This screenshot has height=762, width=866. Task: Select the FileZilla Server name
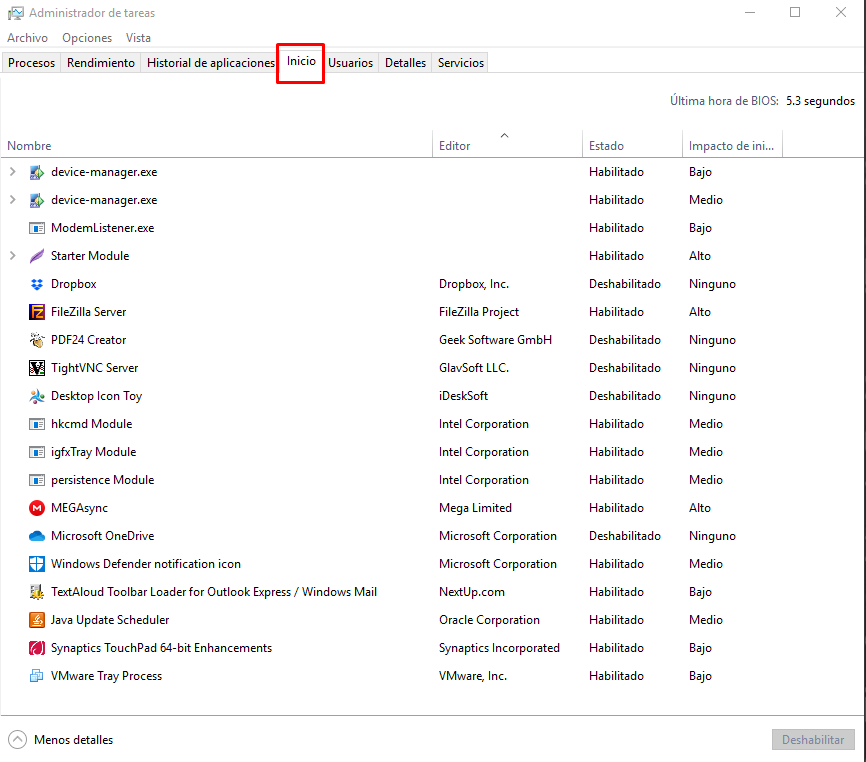(x=88, y=312)
